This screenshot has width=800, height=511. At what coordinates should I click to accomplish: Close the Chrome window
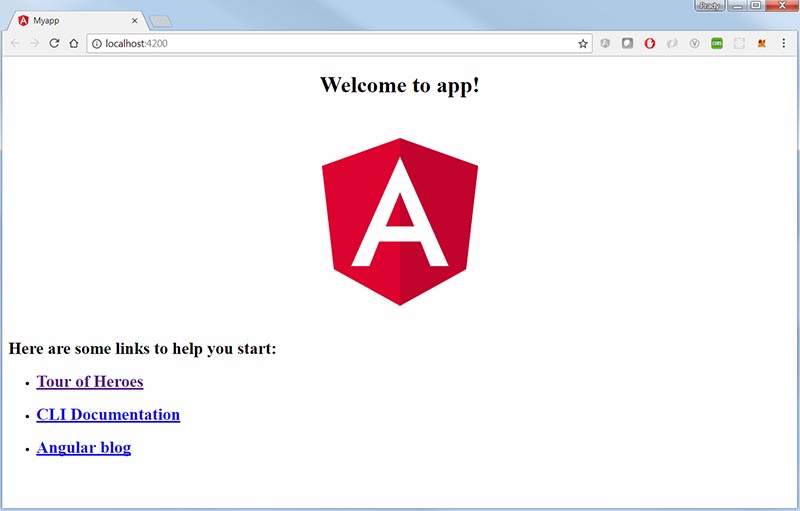(x=782, y=6)
